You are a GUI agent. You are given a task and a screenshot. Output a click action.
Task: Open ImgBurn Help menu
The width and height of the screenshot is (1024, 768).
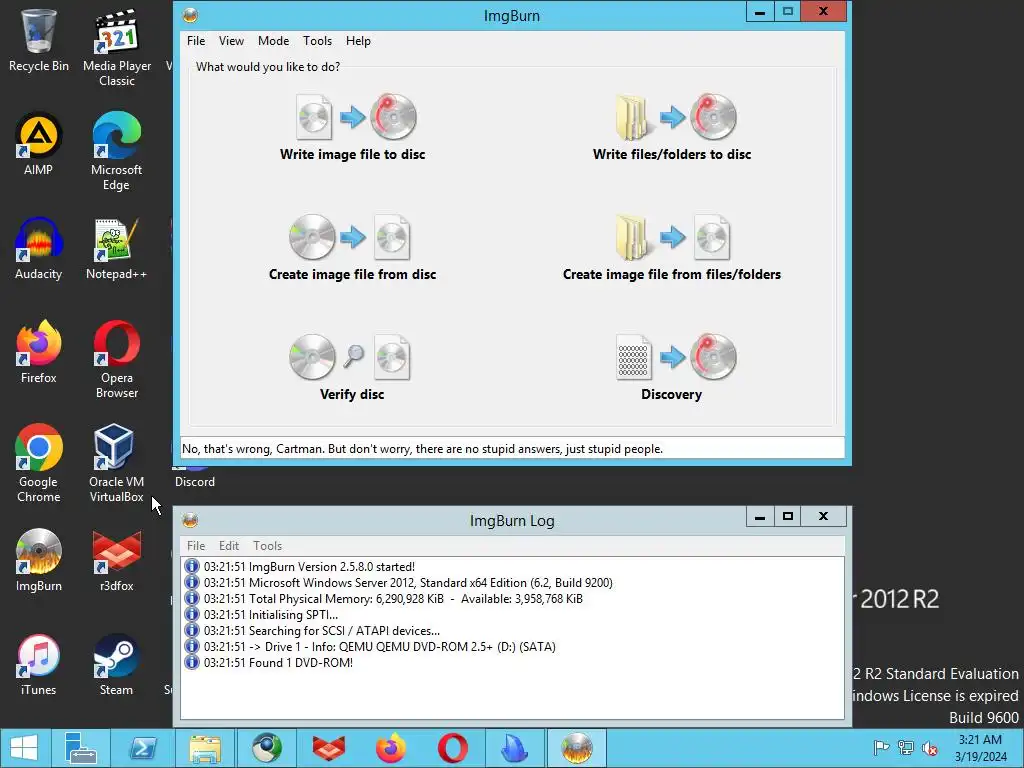click(358, 40)
